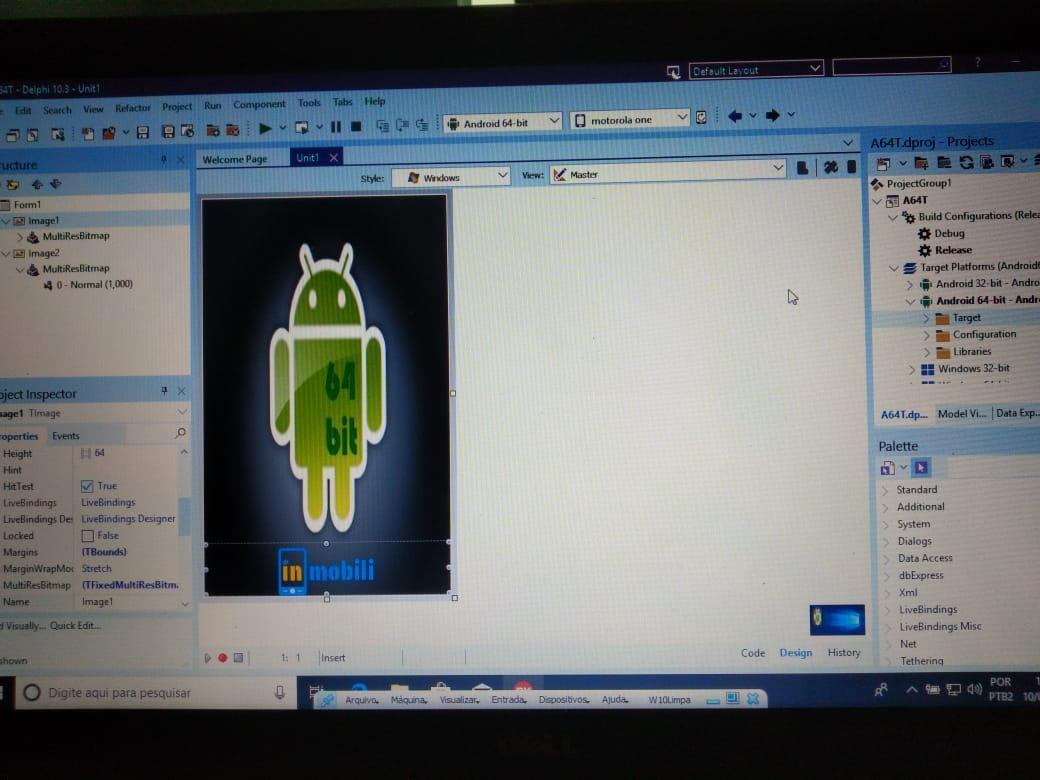Toggle the Locked False checkbox
Screen dimensions: 1040x780
pos(87,536)
